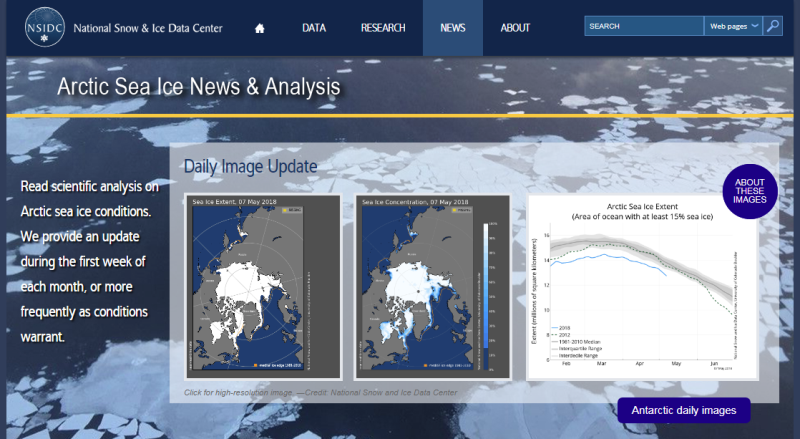Go to the home page icon
Viewport: 800px width, 439px height.
260,28
